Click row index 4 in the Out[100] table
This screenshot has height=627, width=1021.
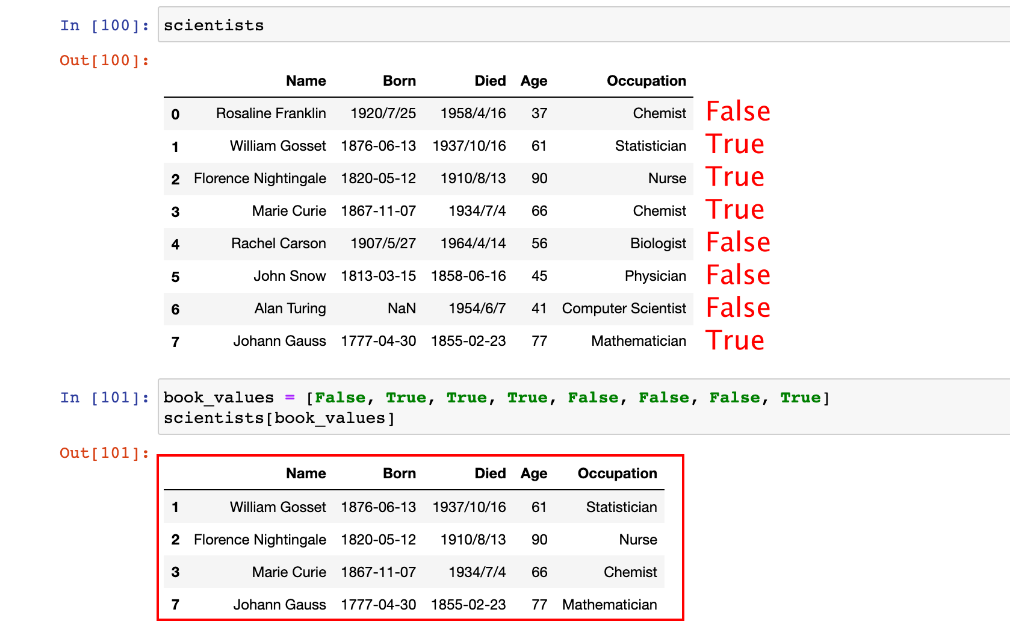point(175,245)
